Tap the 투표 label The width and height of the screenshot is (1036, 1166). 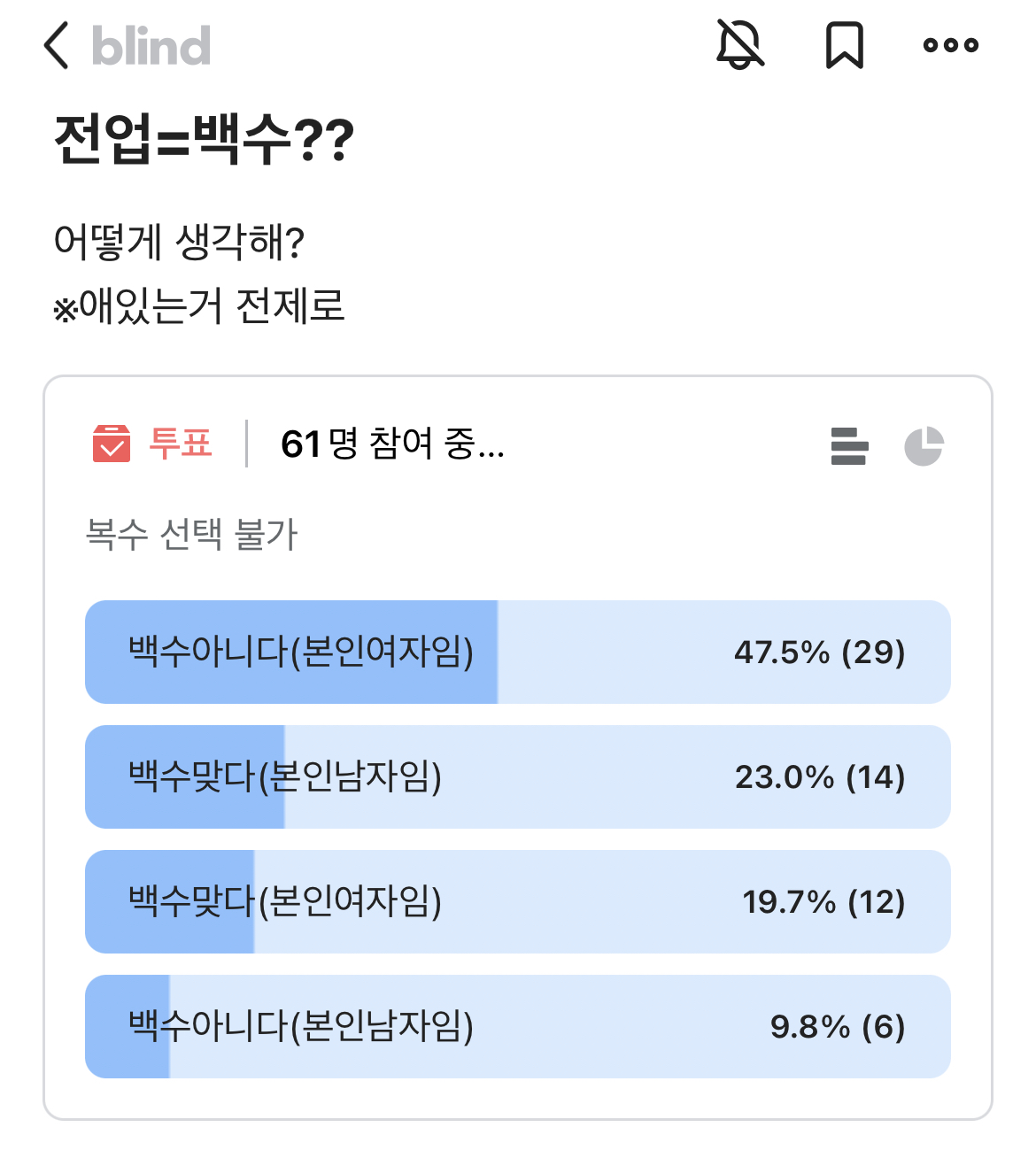(x=181, y=443)
